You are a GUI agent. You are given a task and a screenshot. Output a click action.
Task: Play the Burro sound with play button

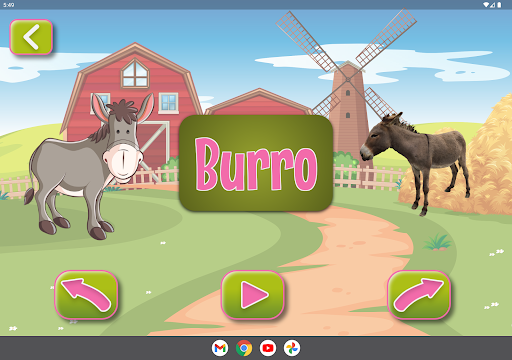tap(253, 295)
